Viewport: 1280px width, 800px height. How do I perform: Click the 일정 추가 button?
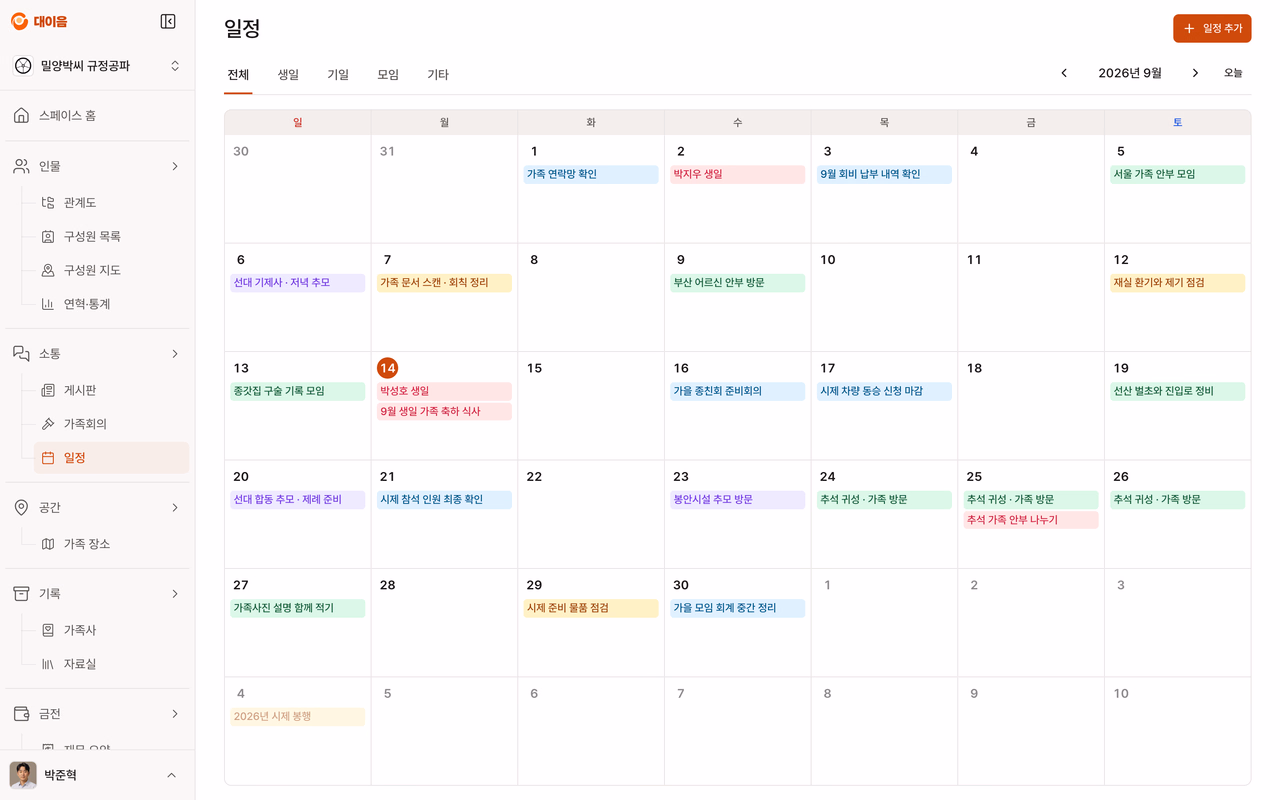[x=1212, y=29]
